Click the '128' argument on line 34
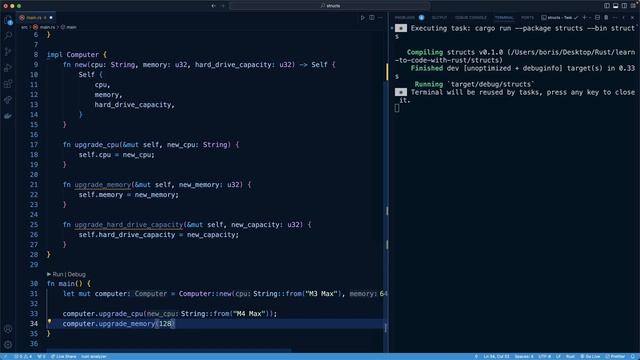 click(165, 324)
